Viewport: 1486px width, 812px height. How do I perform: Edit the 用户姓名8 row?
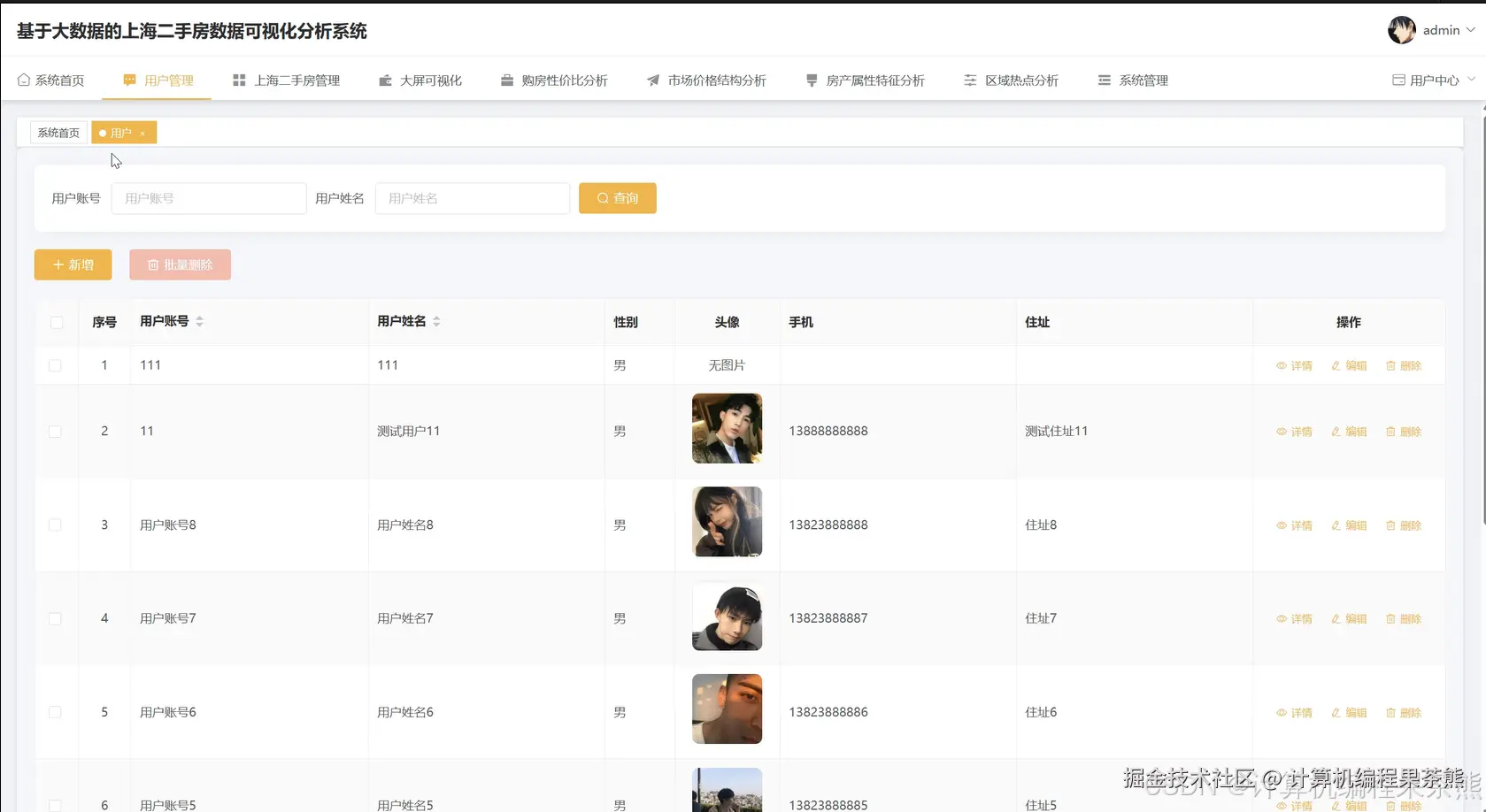tap(1349, 526)
